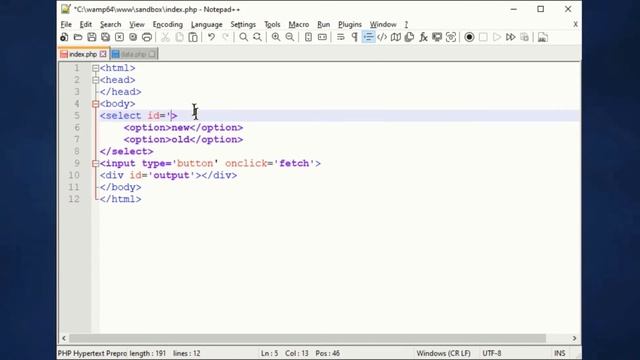The height and width of the screenshot is (360, 640).
Task: Click the Folder as Workspace monitor icon
Action: [x=437, y=37]
